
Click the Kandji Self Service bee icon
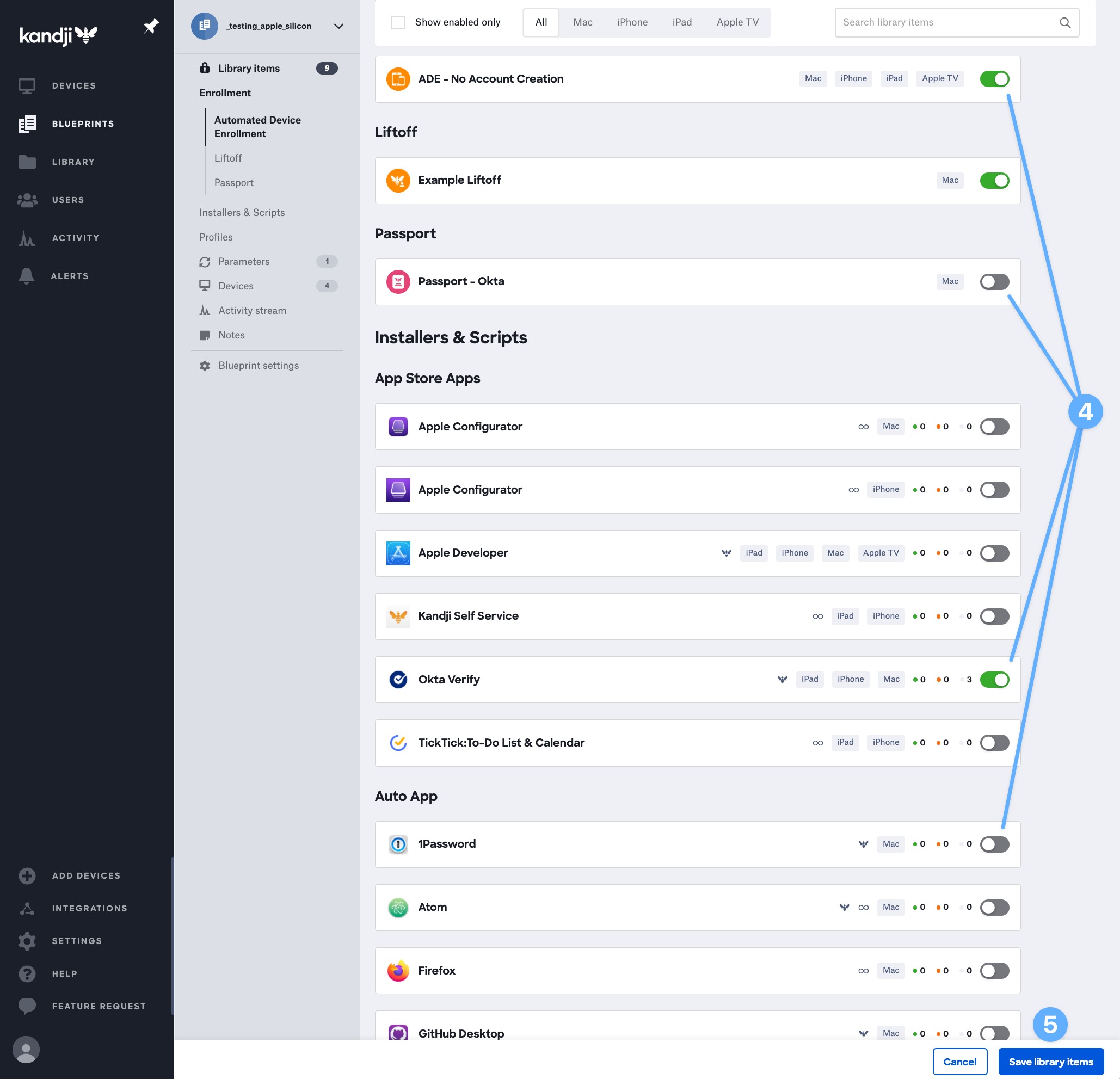point(398,616)
